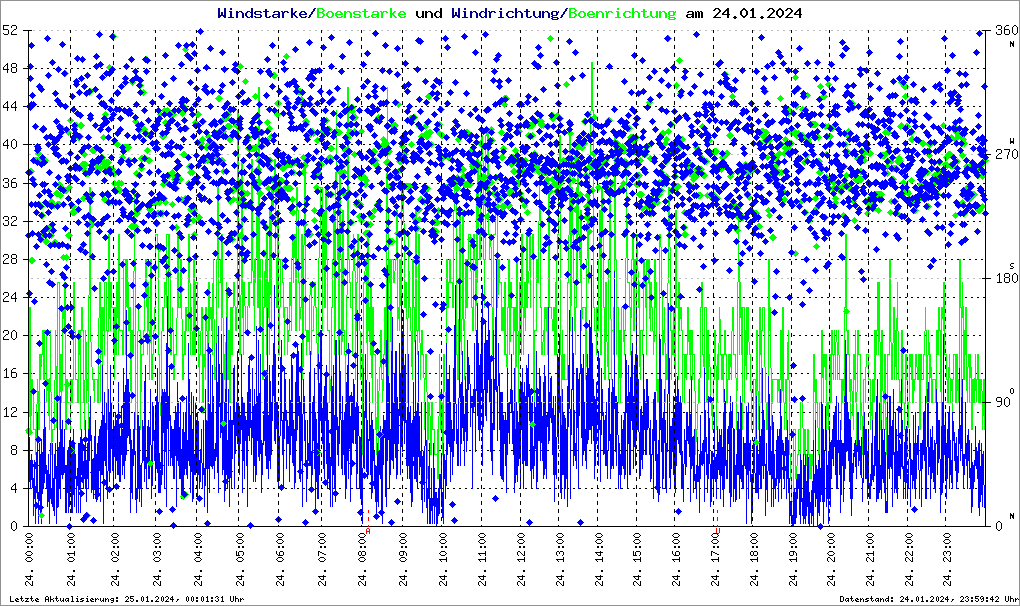1020x606 pixels.
Task: Click the wind speed axis label '24'
Action: [x=10, y=297]
